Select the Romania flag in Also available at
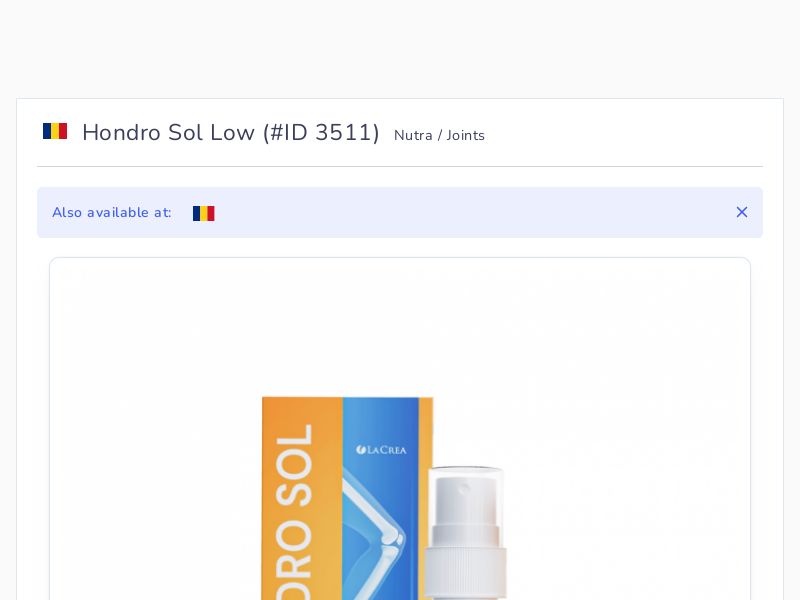 tap(204, 213)
